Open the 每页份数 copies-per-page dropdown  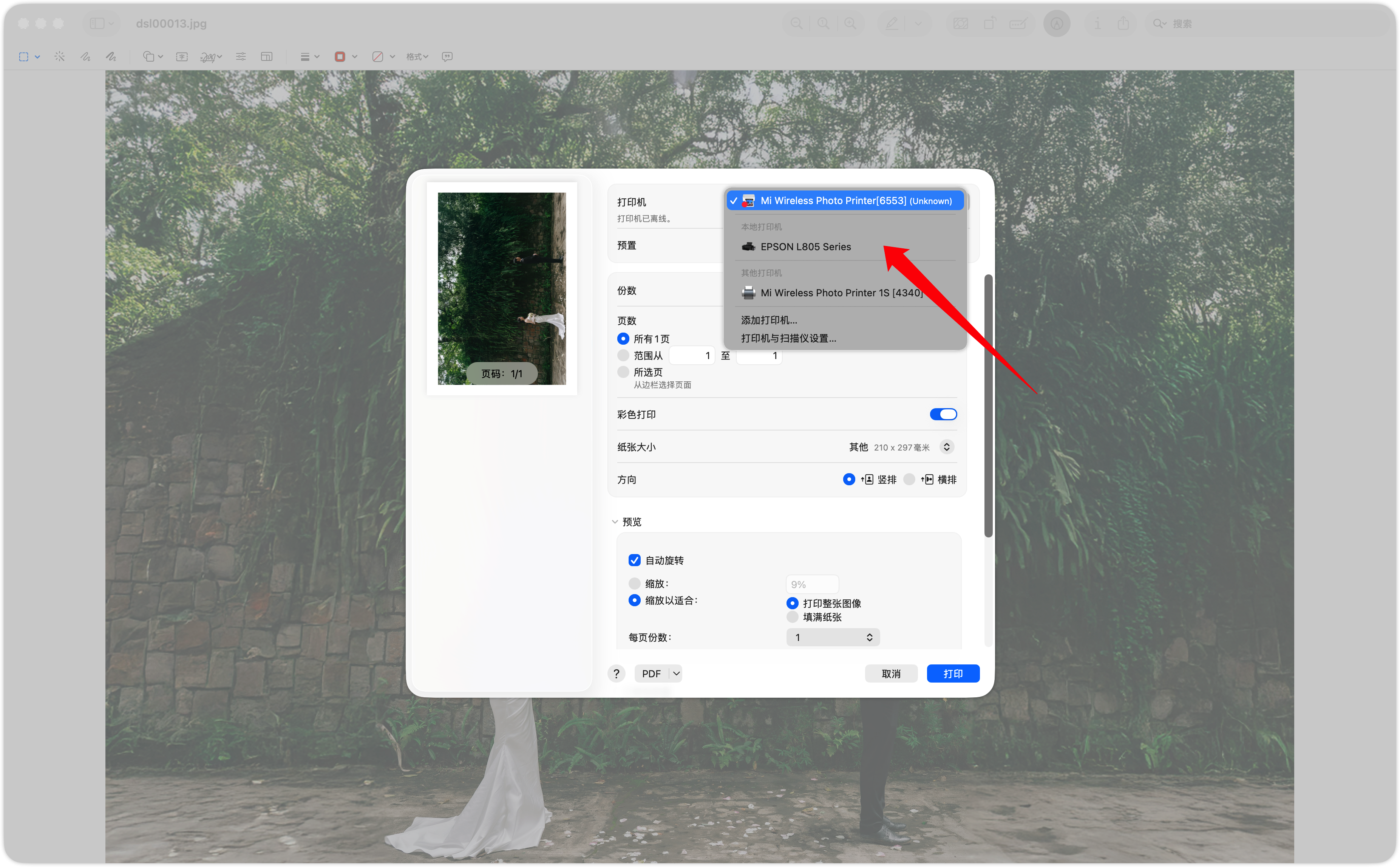coord(833,637)
